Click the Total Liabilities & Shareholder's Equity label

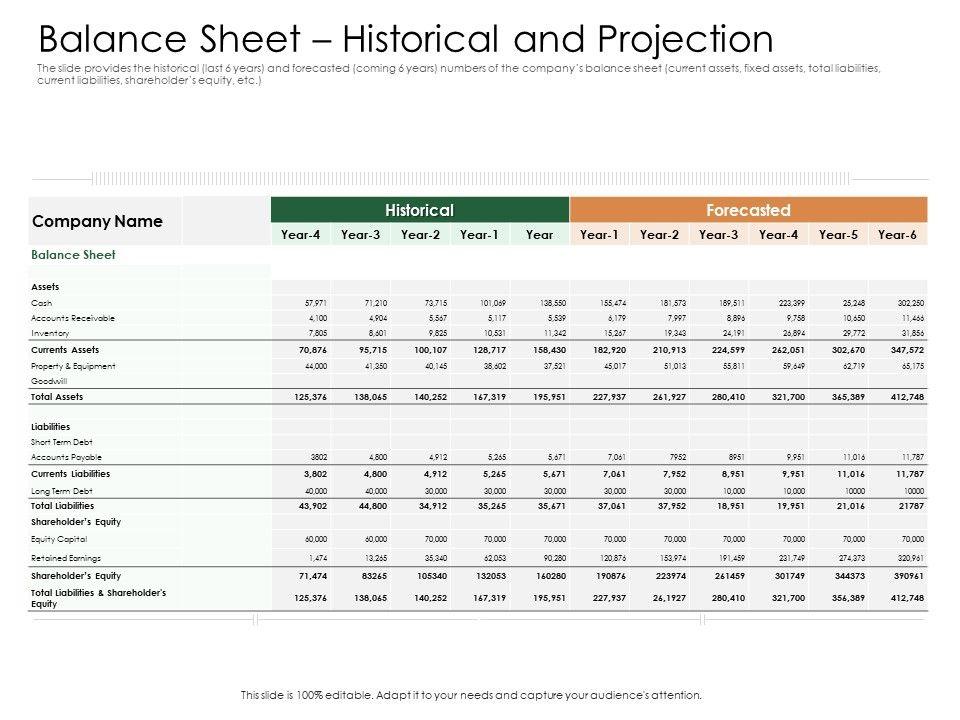click(x=97, y=597)
